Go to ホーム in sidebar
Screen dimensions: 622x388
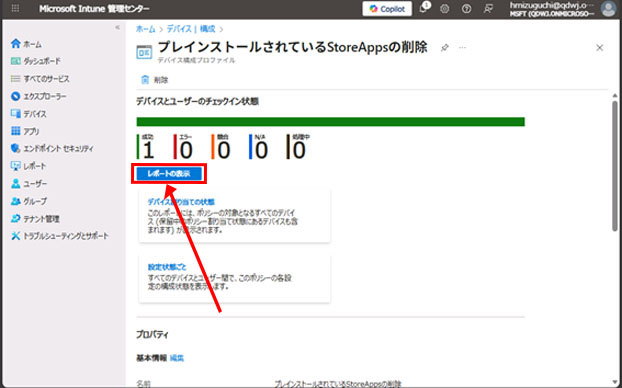(x=27, y=44)
